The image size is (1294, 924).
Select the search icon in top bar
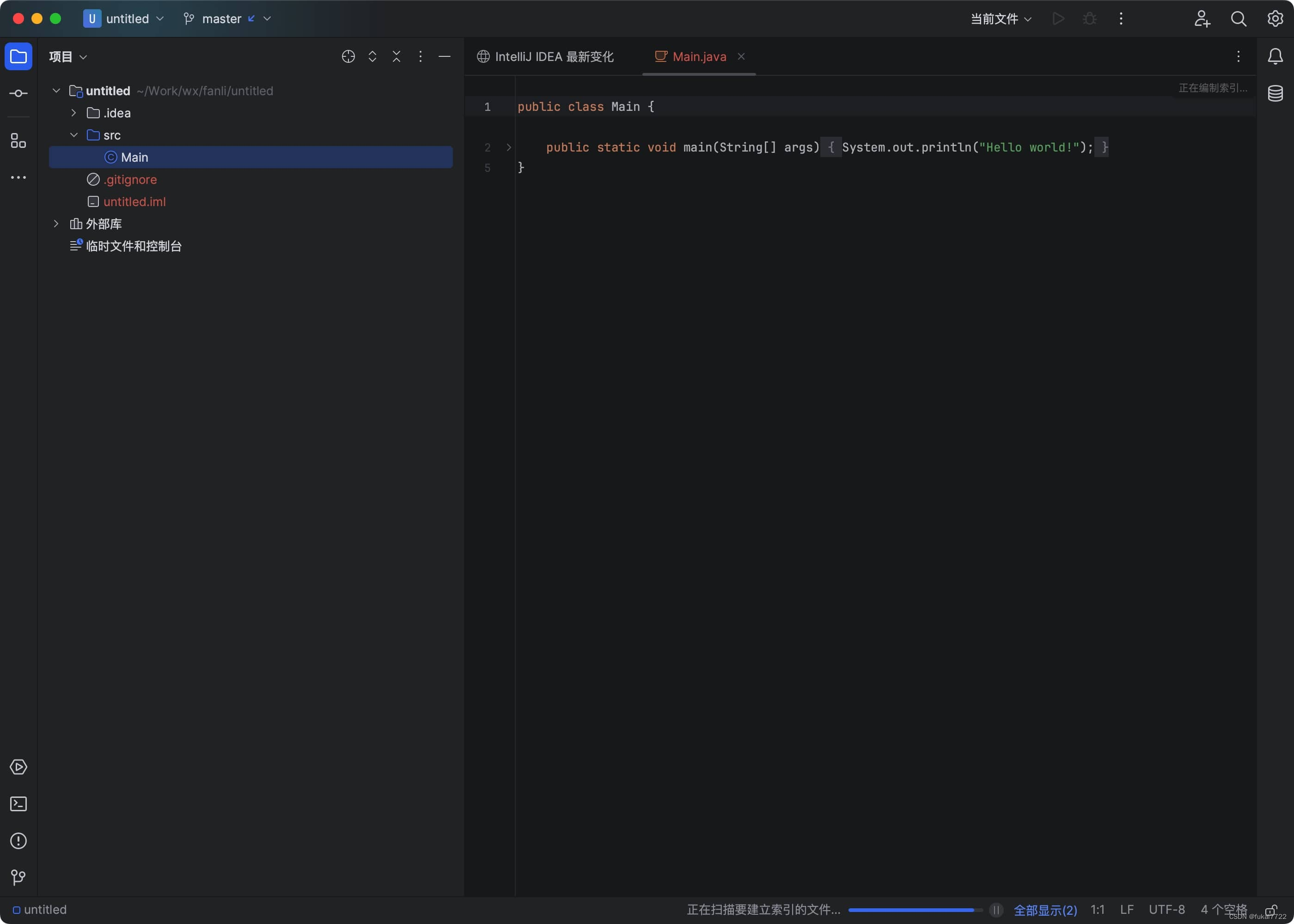pos(1238,19)
